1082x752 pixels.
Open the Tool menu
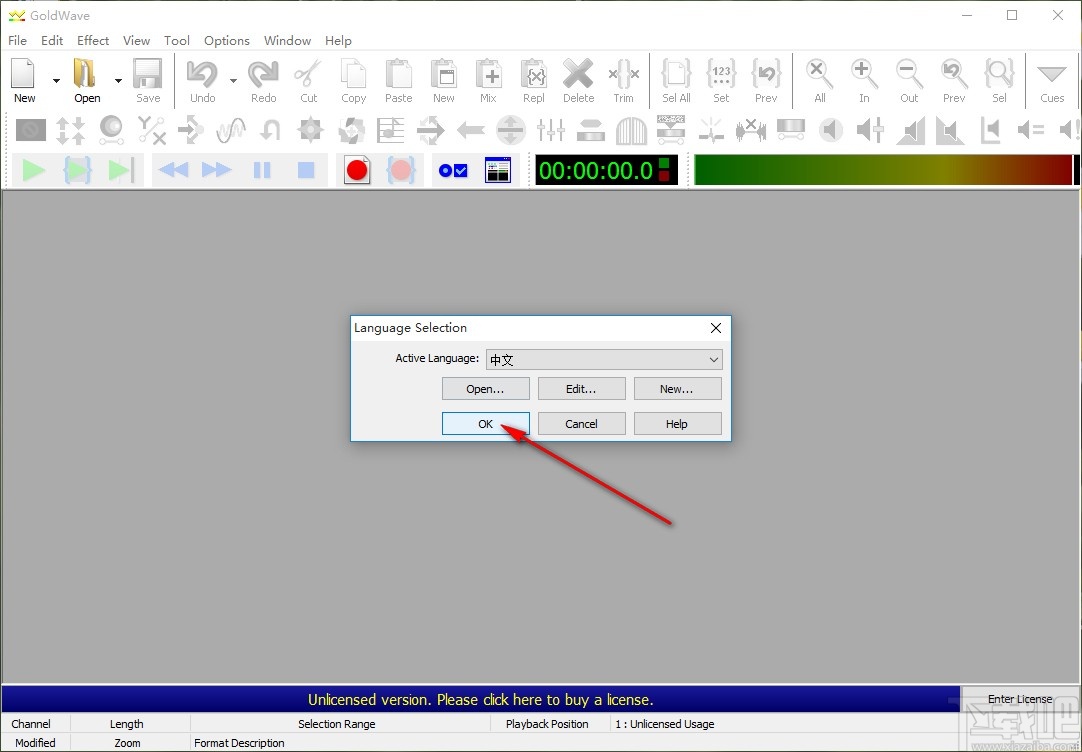click(177, 41)
